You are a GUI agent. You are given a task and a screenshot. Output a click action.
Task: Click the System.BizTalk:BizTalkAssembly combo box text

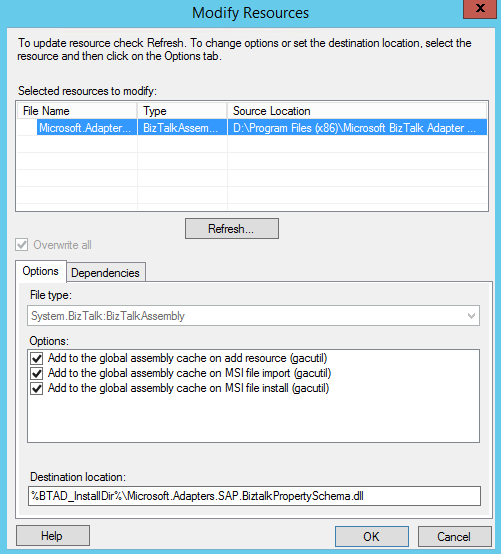108,316
